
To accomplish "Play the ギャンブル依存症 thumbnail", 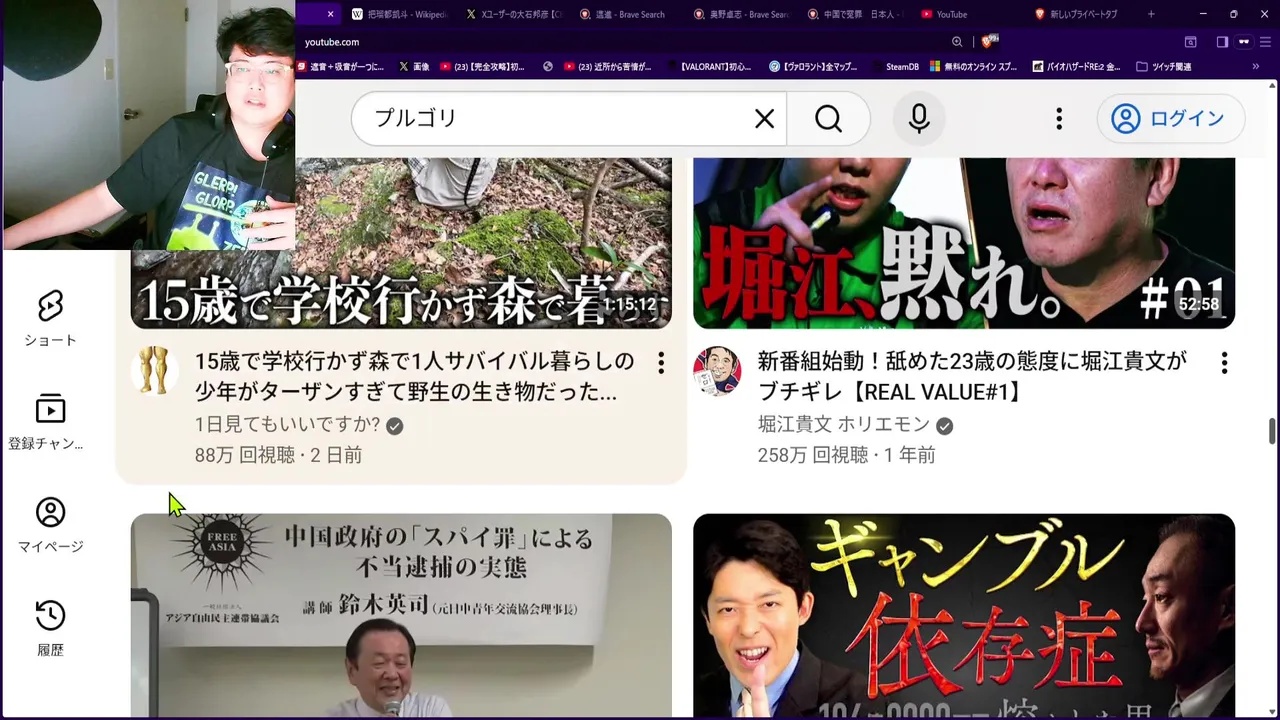I will point(964,615).
